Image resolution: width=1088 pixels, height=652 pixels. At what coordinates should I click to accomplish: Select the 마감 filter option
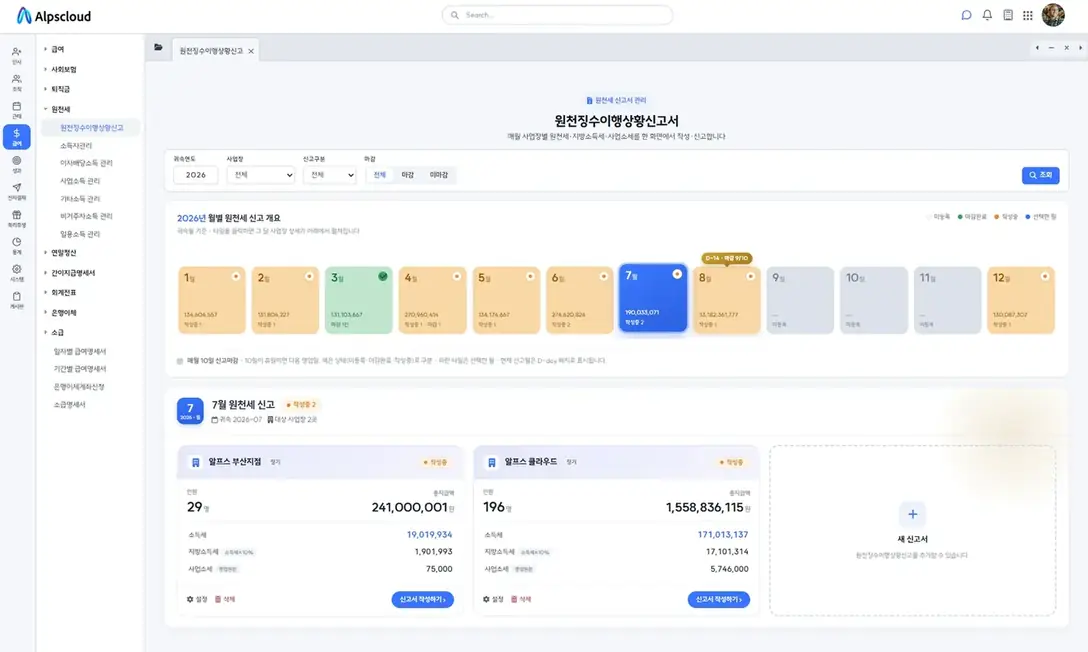(407, 175)
